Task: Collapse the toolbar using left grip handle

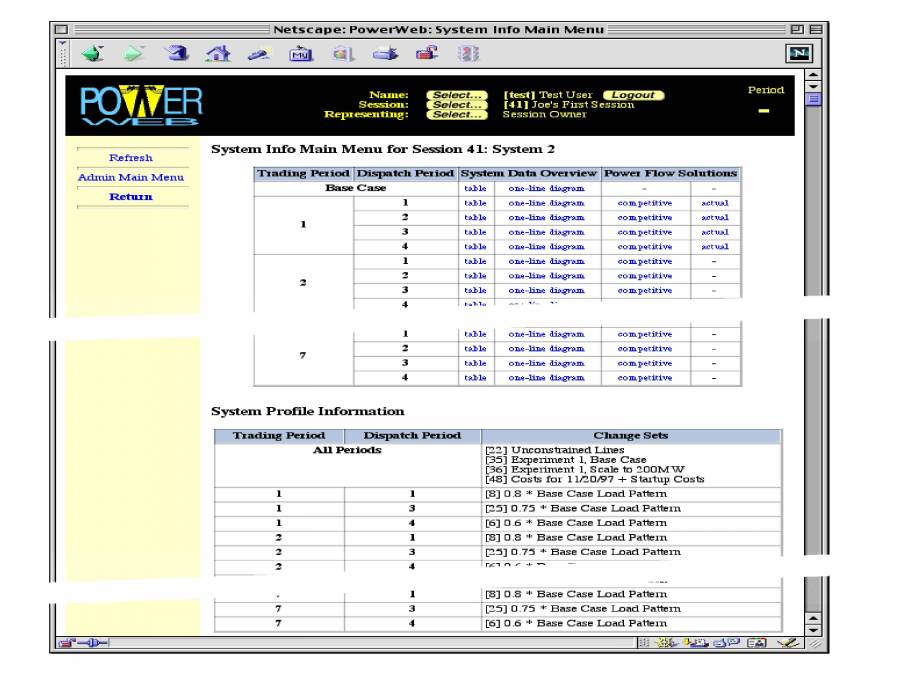Action: point(63,54)
